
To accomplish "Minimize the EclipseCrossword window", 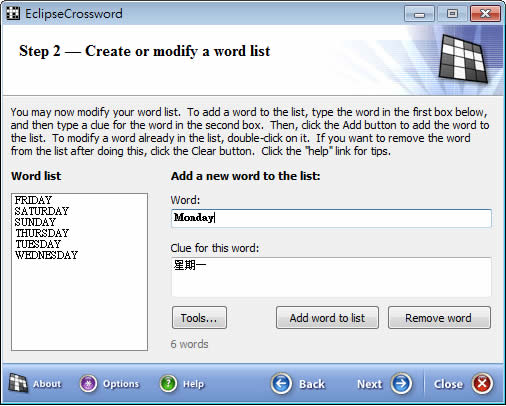I will (x=419, y=14).
